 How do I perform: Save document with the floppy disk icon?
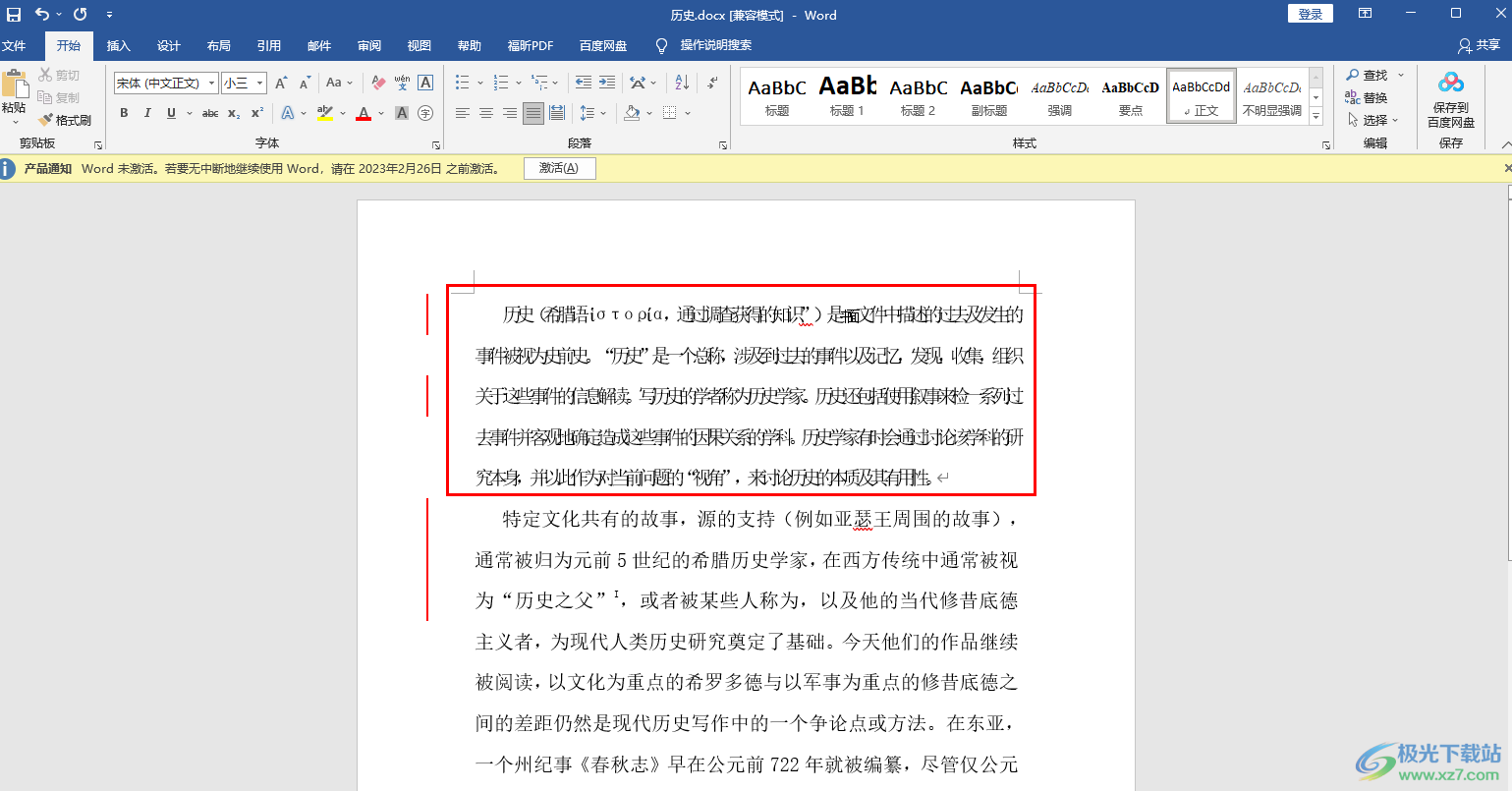pos(14,15)
